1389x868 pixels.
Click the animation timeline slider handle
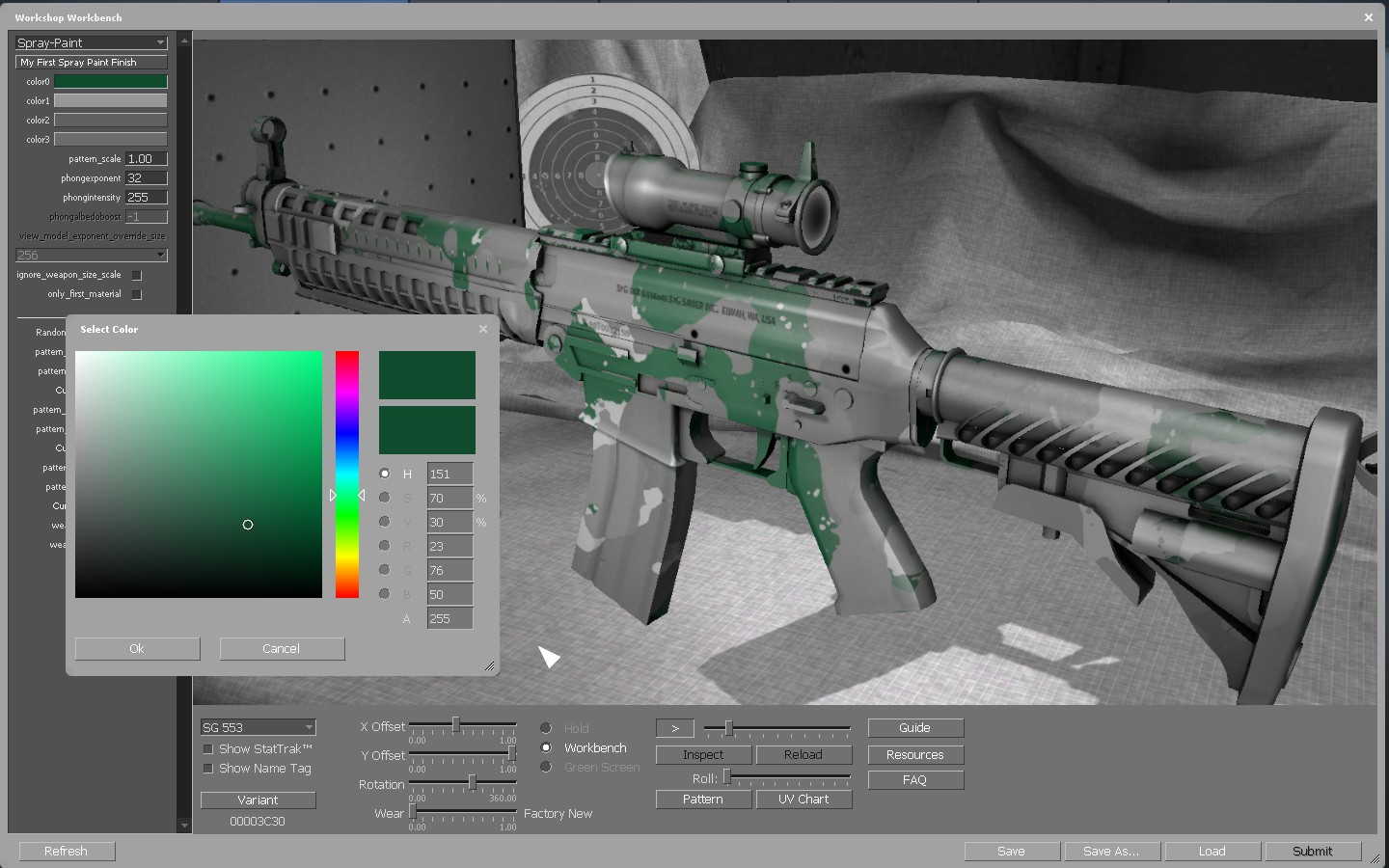(728, 728)
